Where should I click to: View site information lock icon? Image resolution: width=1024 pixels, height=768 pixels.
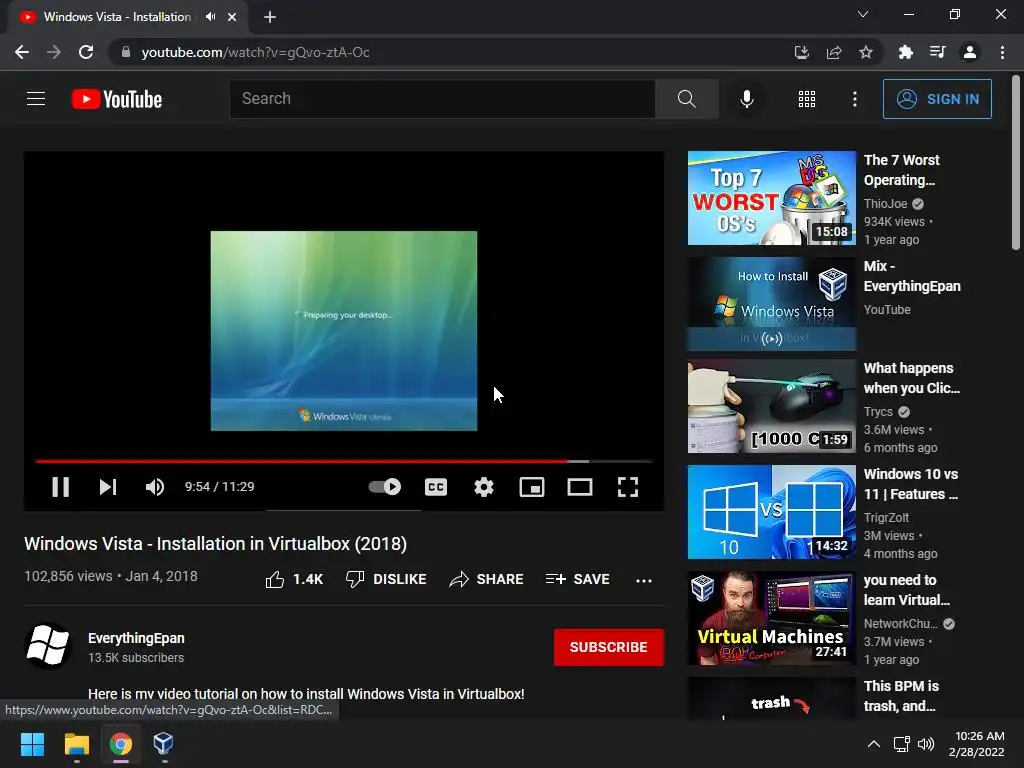(126, 52)
